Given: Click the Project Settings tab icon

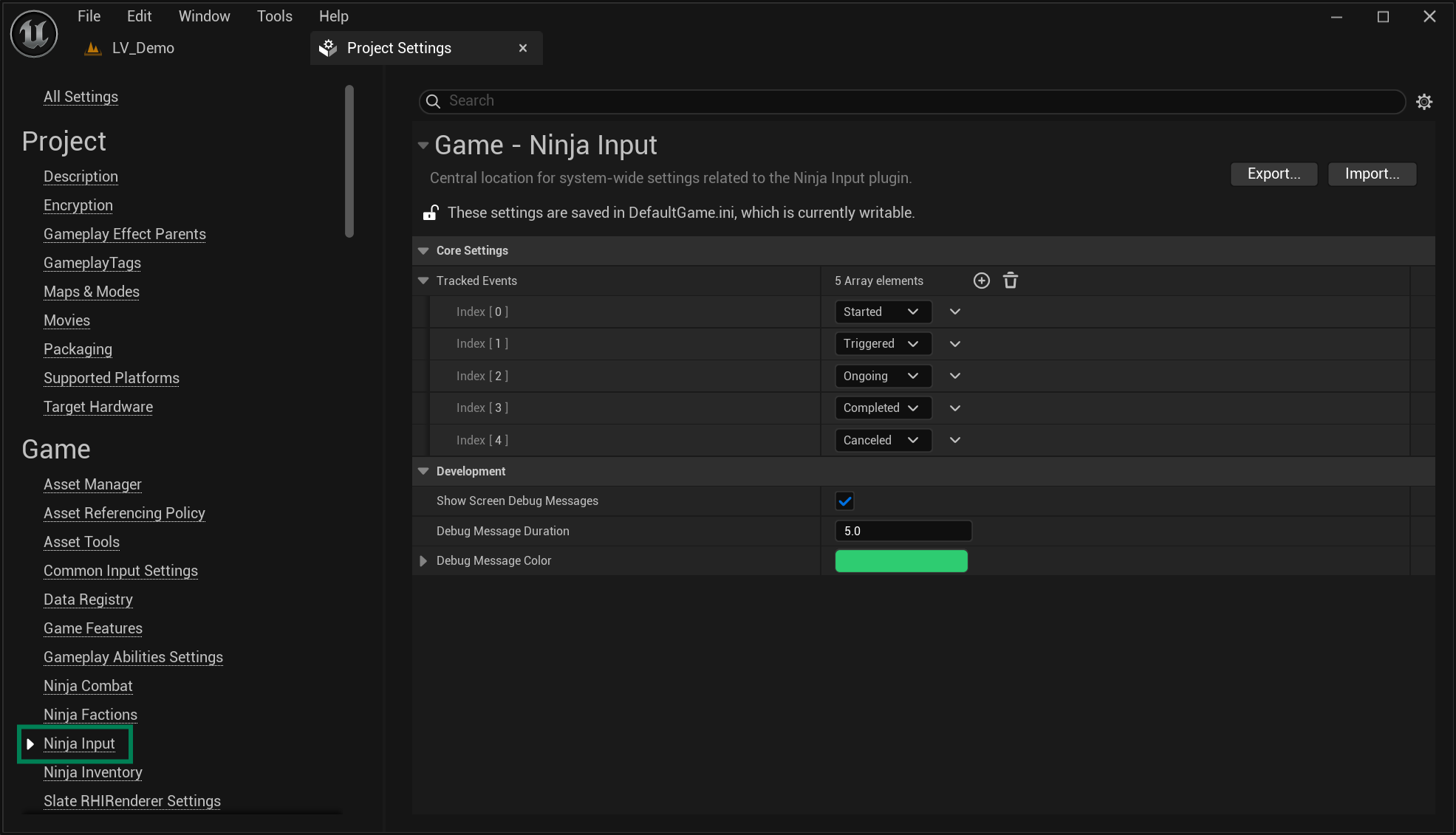Looking at the screenshot, I should [x=328, y=48].
